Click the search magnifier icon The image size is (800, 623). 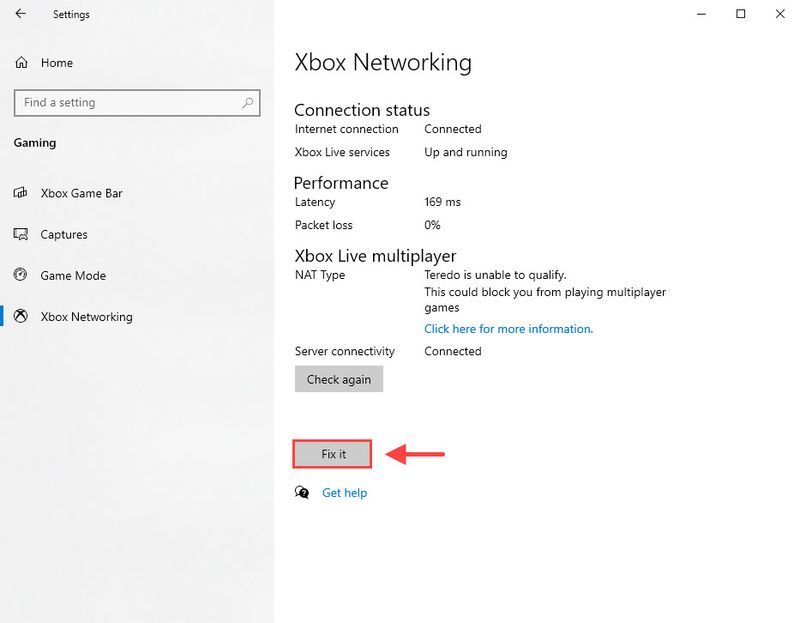pos(248,103)
